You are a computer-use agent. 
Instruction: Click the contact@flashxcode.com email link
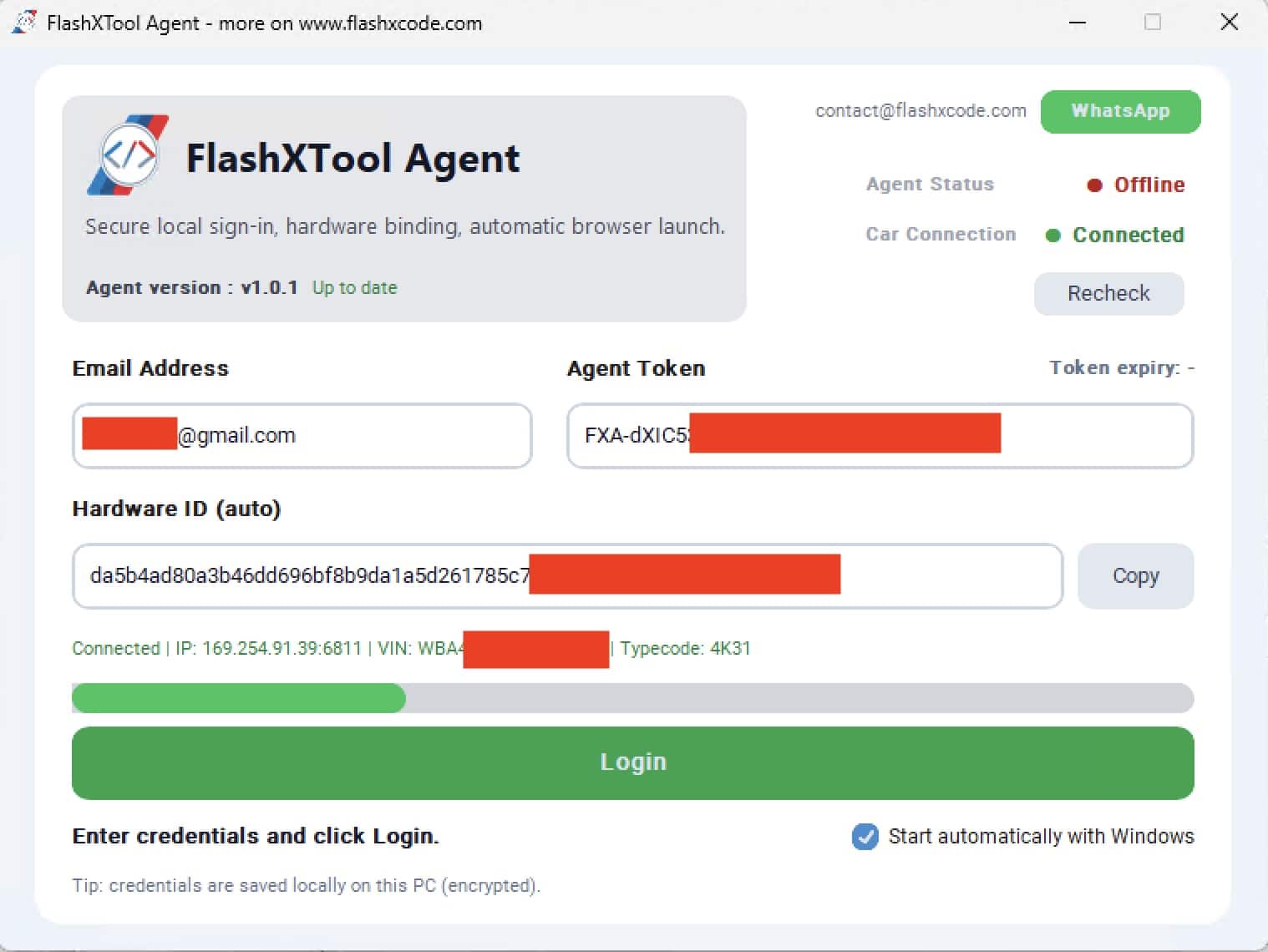(x=920, y=111)
